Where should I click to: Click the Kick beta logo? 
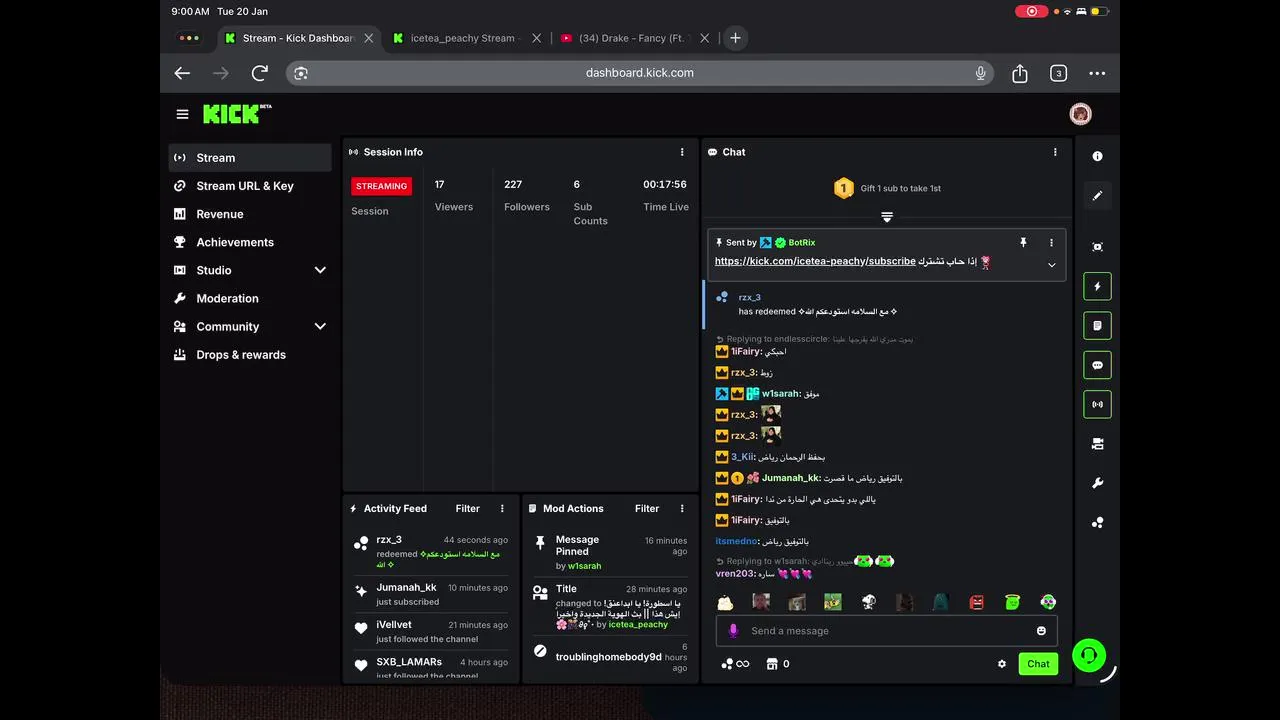(237, 114)
